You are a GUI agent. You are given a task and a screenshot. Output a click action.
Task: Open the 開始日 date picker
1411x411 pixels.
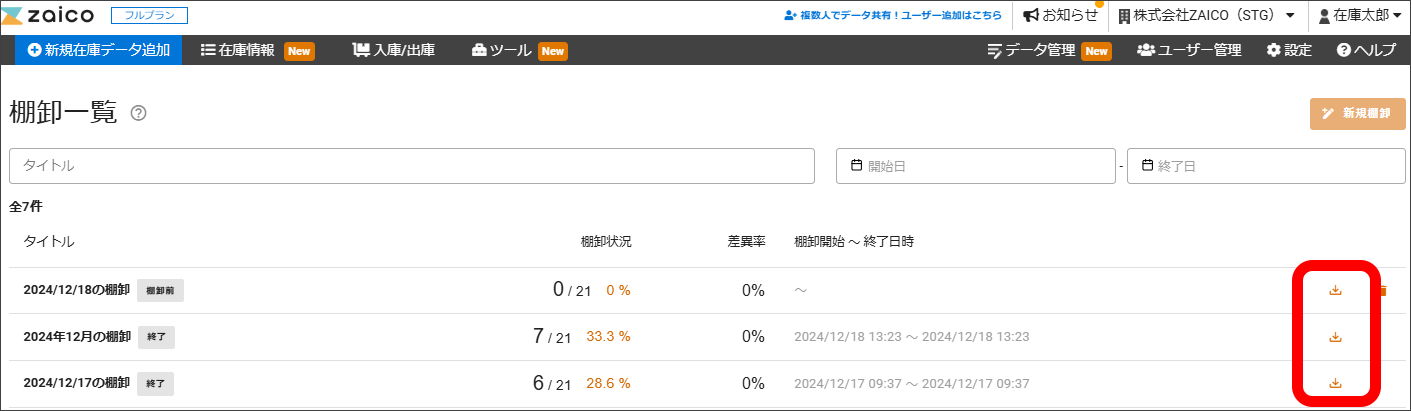click(975, 166)
